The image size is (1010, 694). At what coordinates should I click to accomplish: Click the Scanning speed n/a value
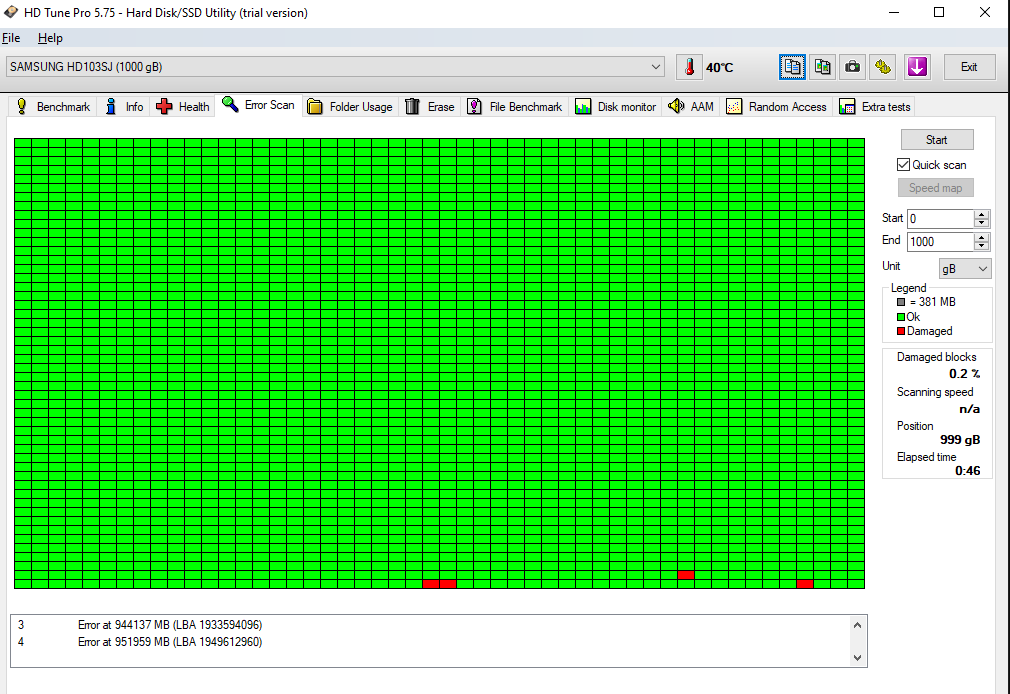coord(969,409)
